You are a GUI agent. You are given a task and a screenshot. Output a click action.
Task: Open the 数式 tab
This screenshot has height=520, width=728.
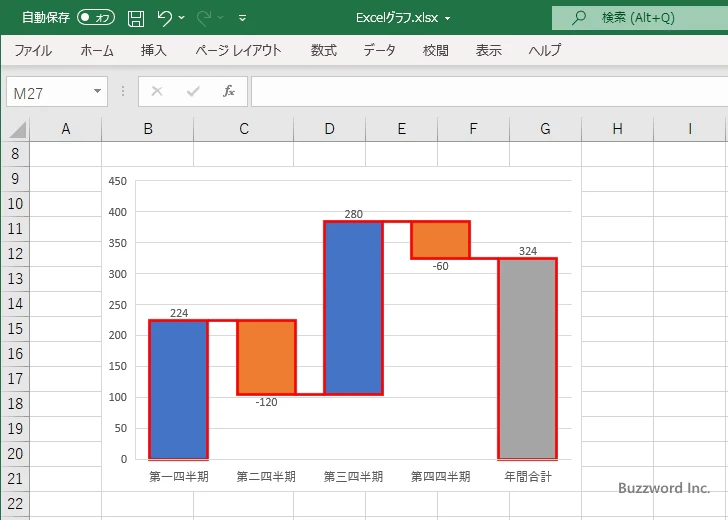click(x=324, y=50)
